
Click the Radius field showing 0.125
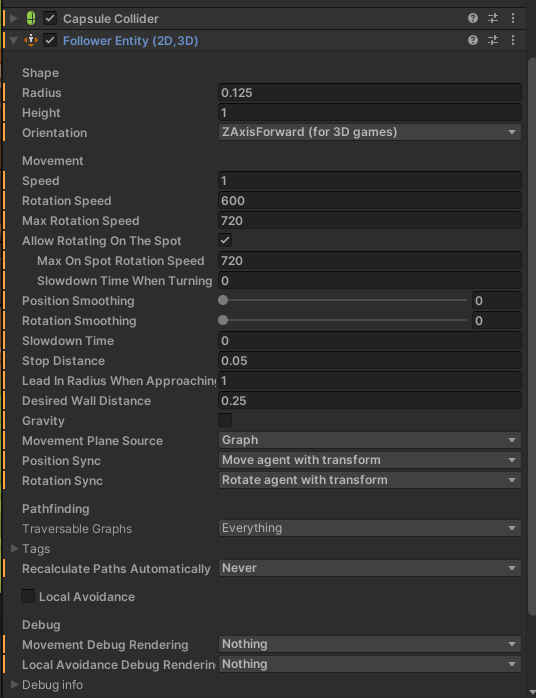click(370, 93)
